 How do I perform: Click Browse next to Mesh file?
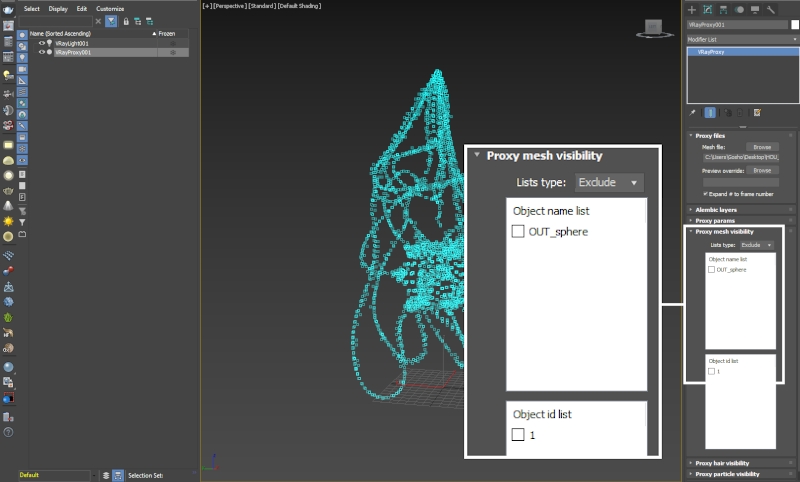[x=762, y=146]
